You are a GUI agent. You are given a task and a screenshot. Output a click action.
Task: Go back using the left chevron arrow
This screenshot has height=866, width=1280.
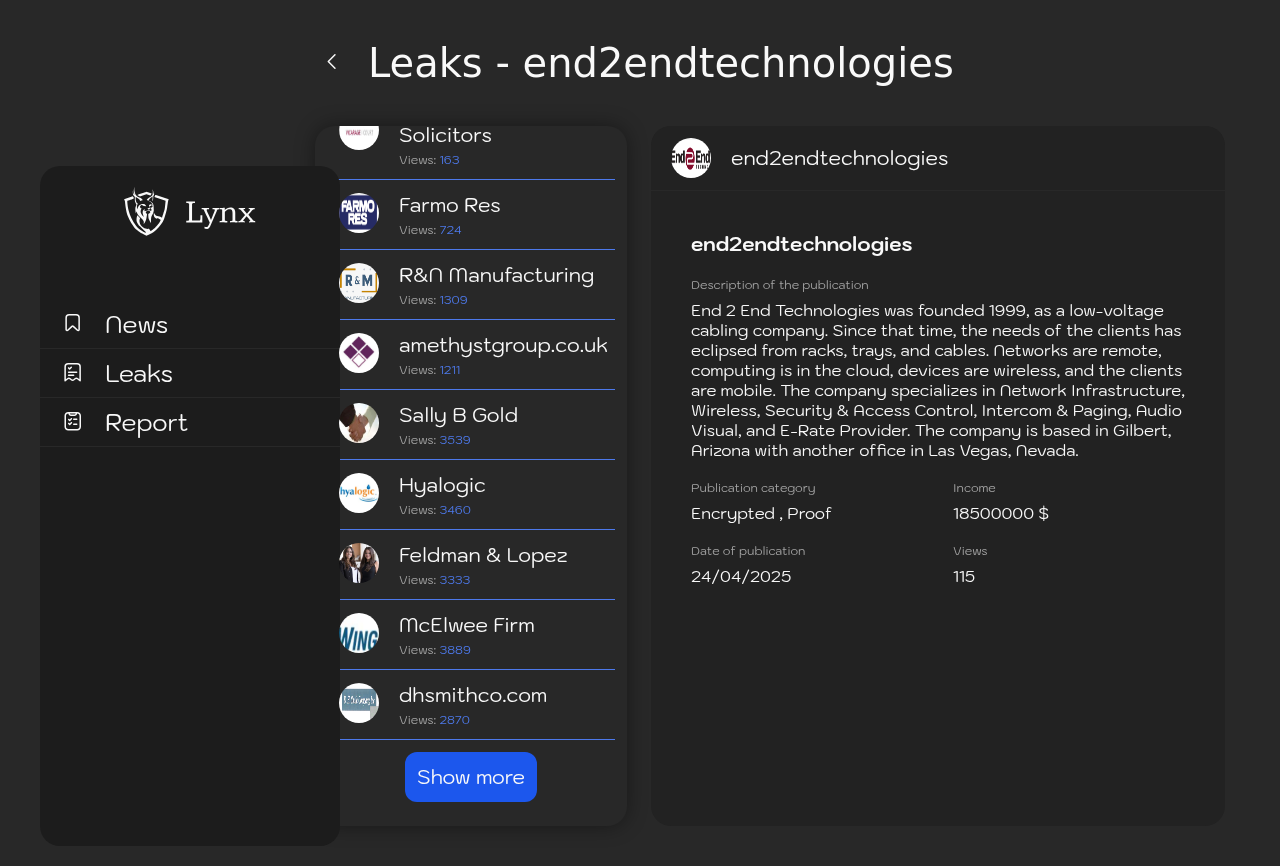point(332,62)
